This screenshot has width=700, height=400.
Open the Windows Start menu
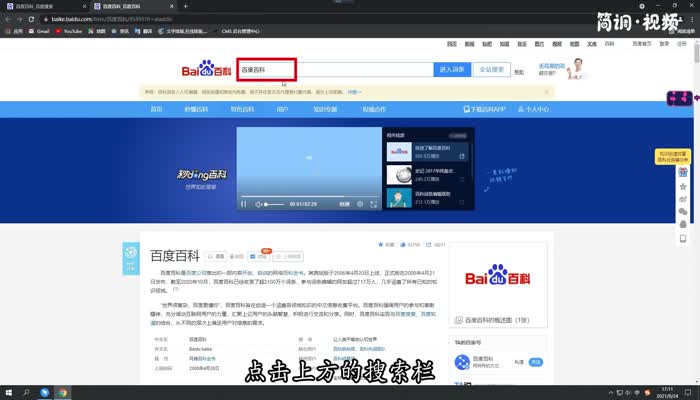pos(9,392)
